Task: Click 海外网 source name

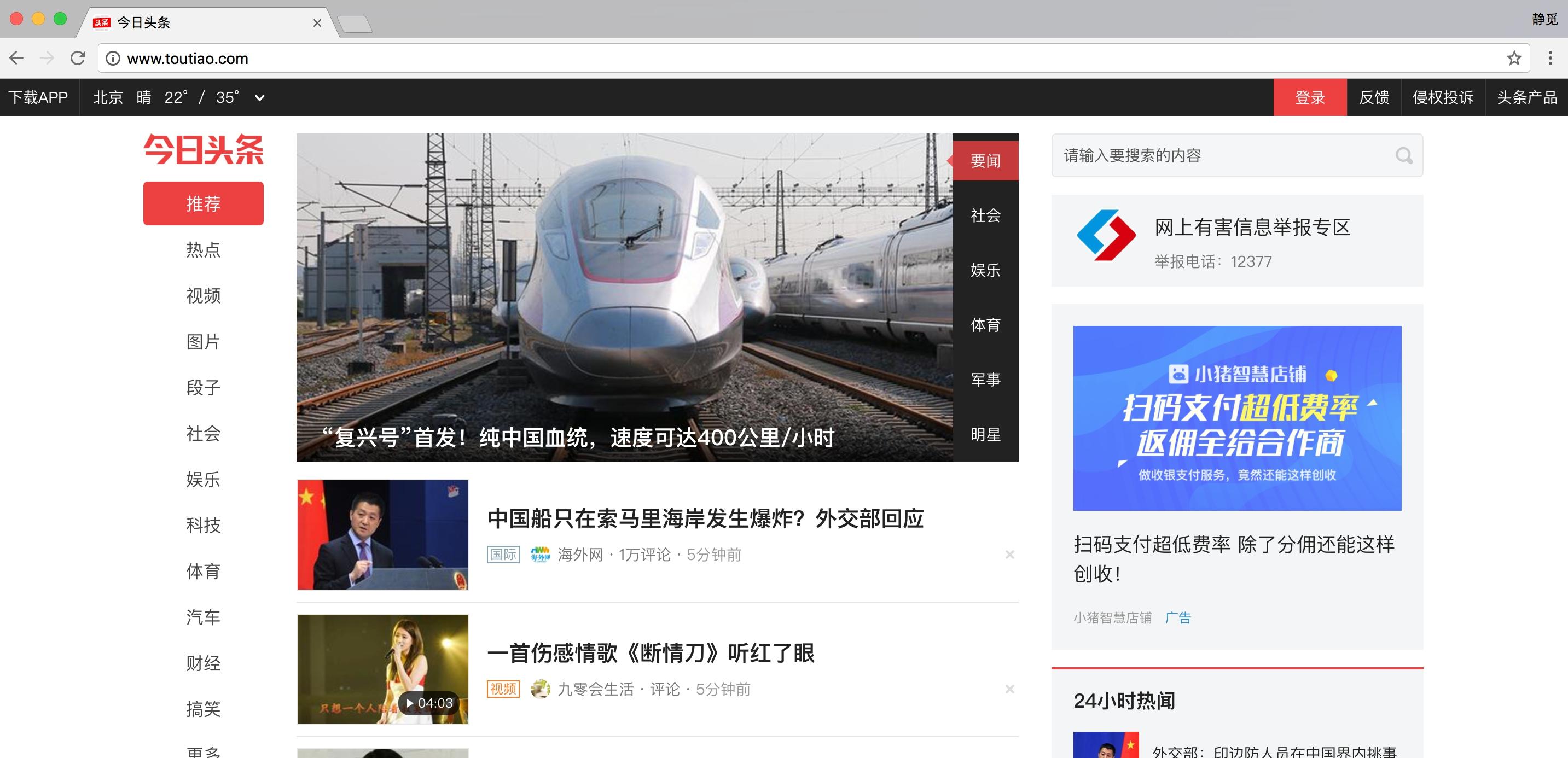Action: 580,554
